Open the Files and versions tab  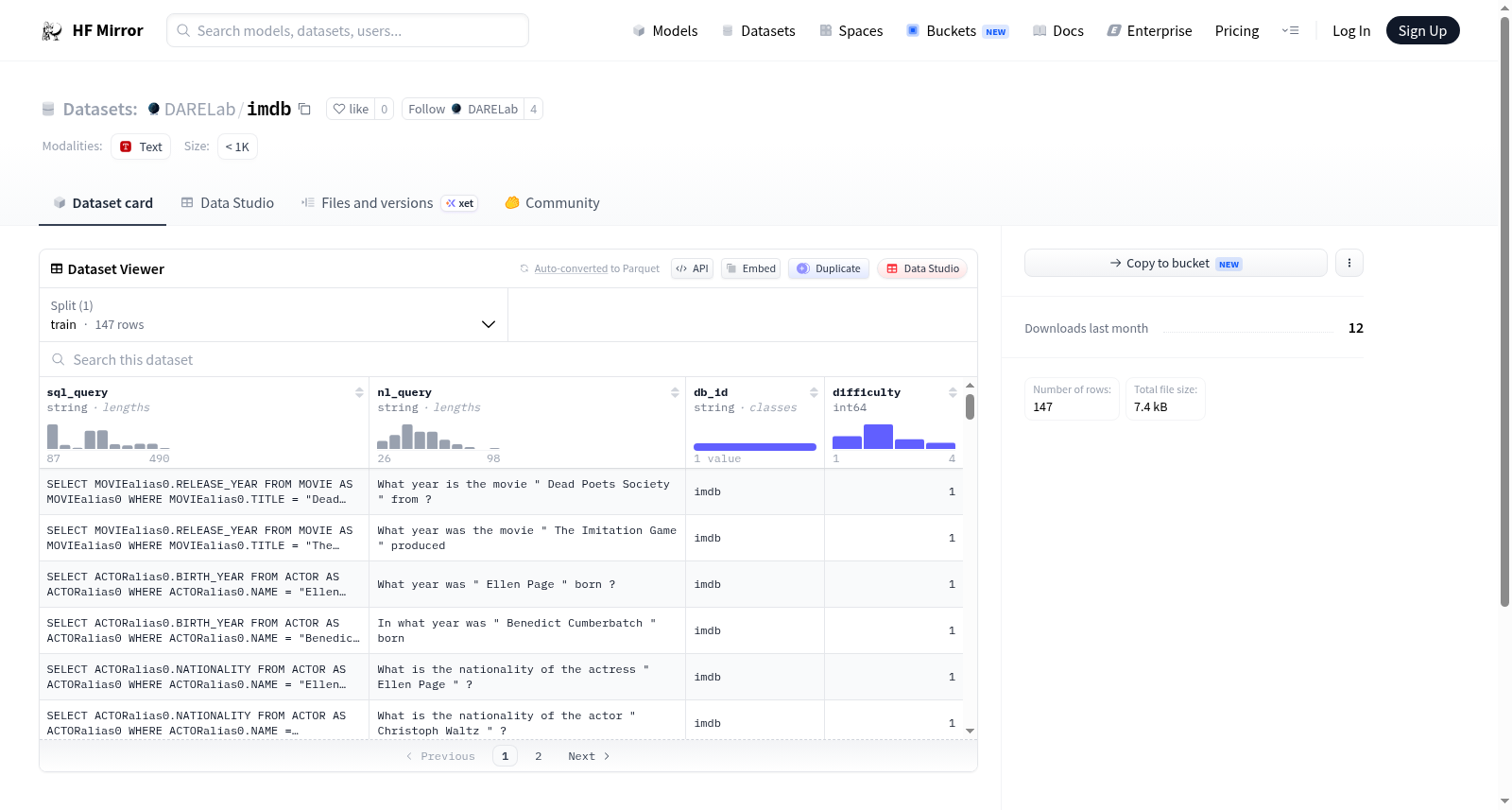[x=389, y=203]
